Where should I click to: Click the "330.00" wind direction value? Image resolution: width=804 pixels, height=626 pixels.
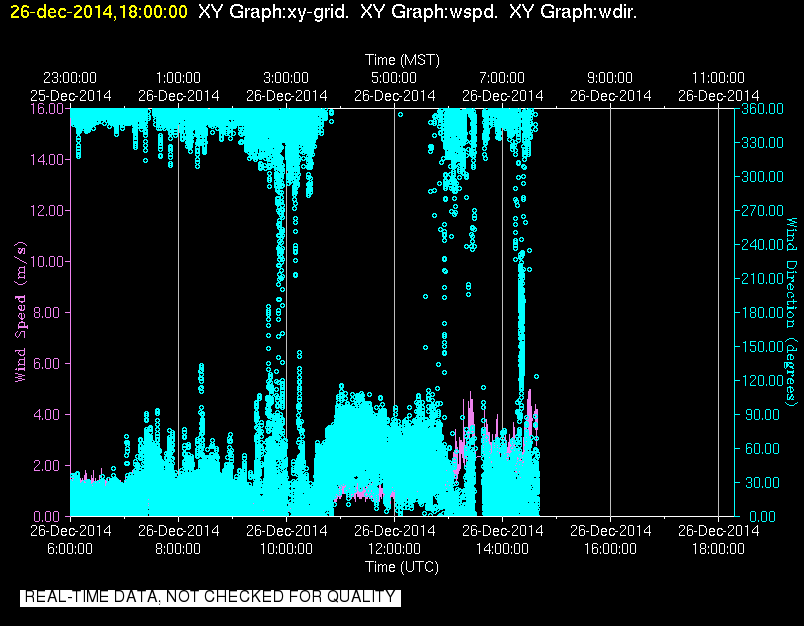[x=762, y=143]
